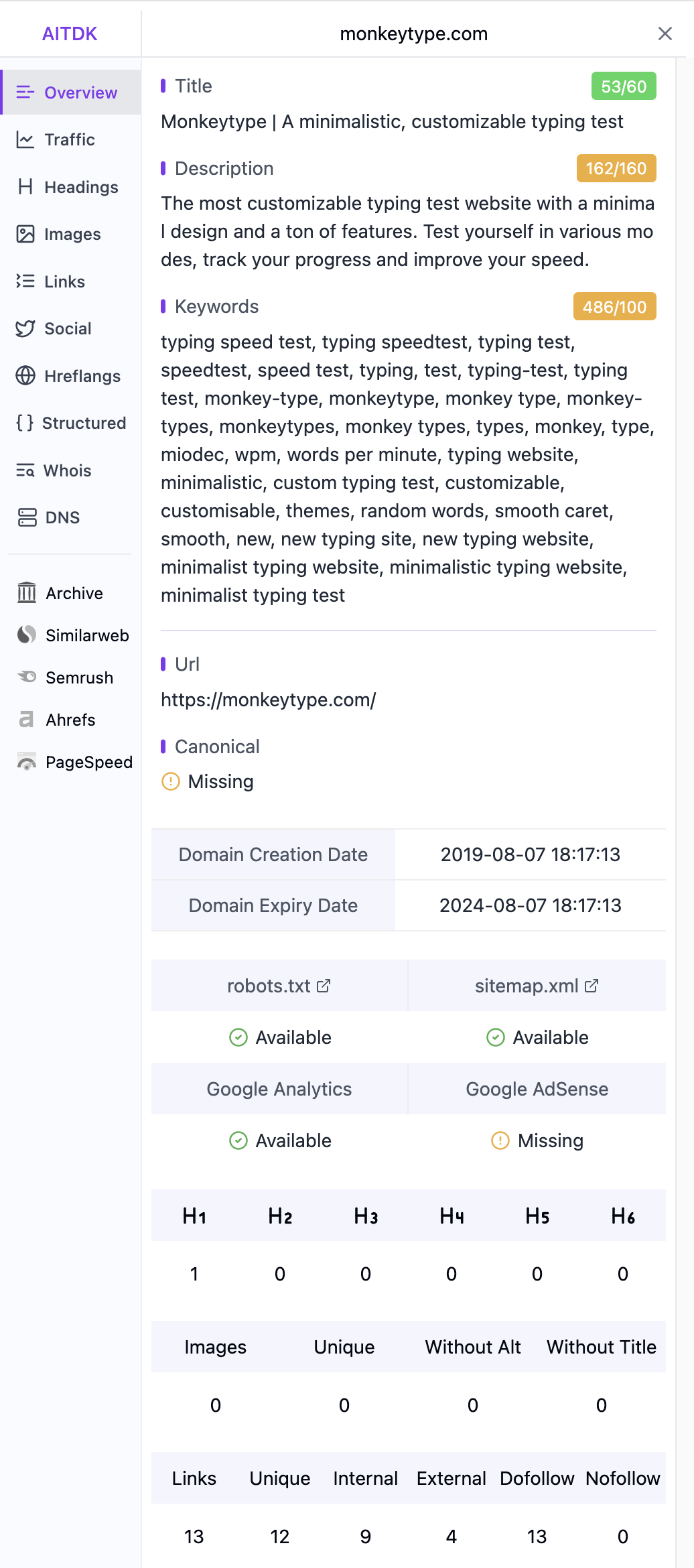Click external-link icon beside sitemap.xml
This screenshot has height=1568, width=694.
coord(592,986)
